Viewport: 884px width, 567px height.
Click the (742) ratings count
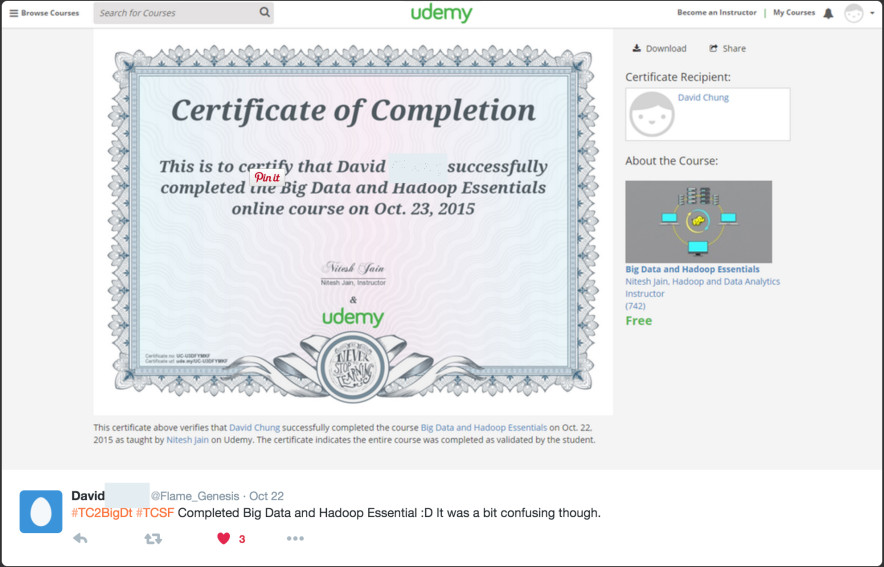pyautogui.click(x=635, y=306)
